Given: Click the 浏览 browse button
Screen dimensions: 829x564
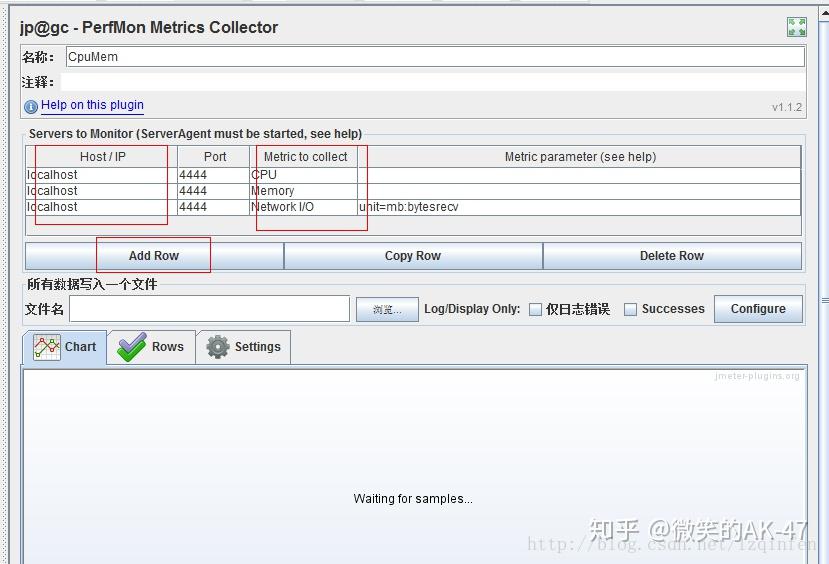Looking at the screenshot, I should coord(387,309).
